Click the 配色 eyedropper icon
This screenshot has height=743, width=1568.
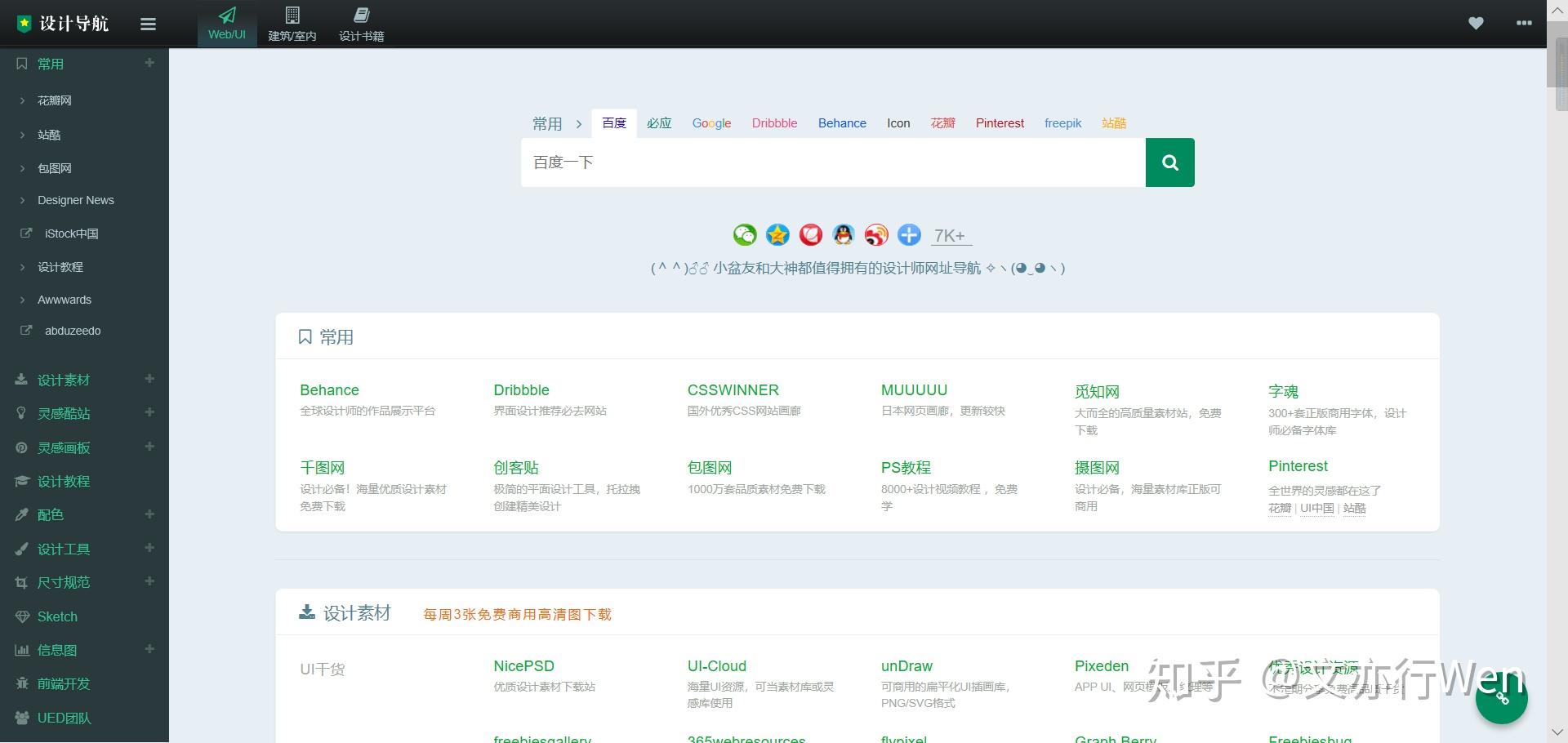pos(22,514)
